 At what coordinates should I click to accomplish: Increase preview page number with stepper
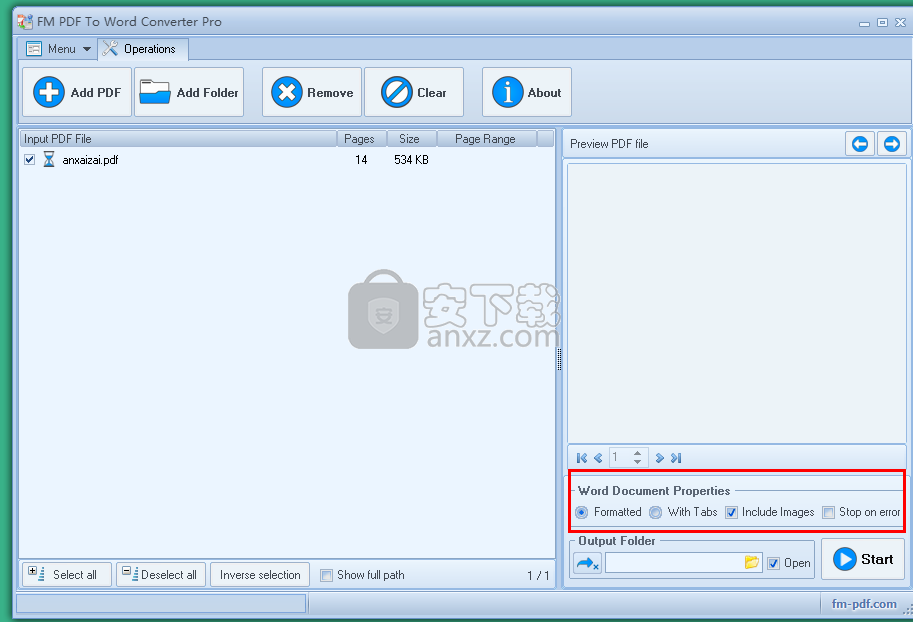(638, 453)
